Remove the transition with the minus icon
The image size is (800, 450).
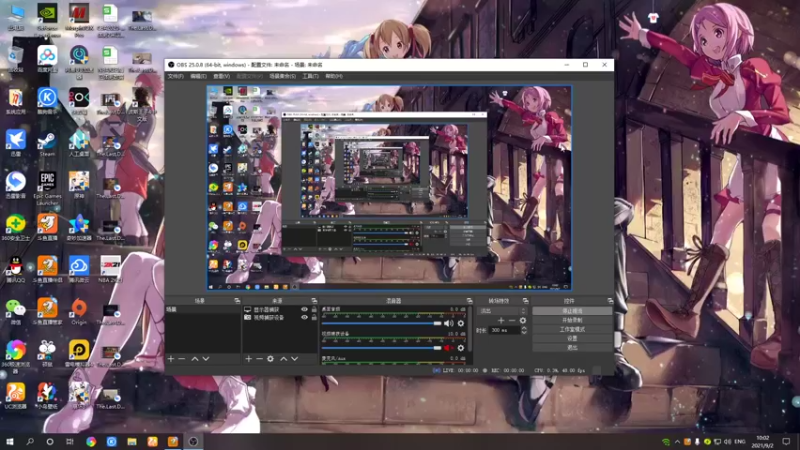(x=512, y=320)
